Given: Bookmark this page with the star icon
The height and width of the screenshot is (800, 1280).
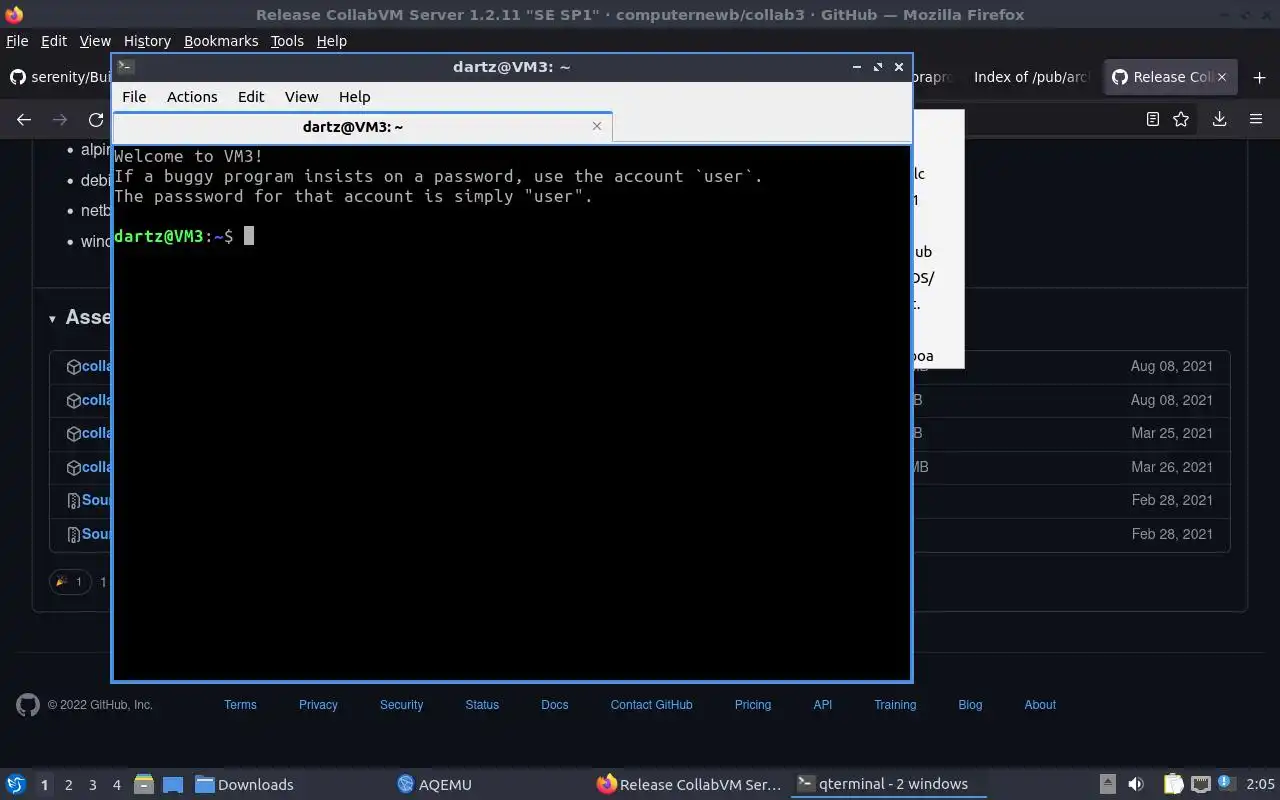Looking at the screenshot, I should point(1181,119).
